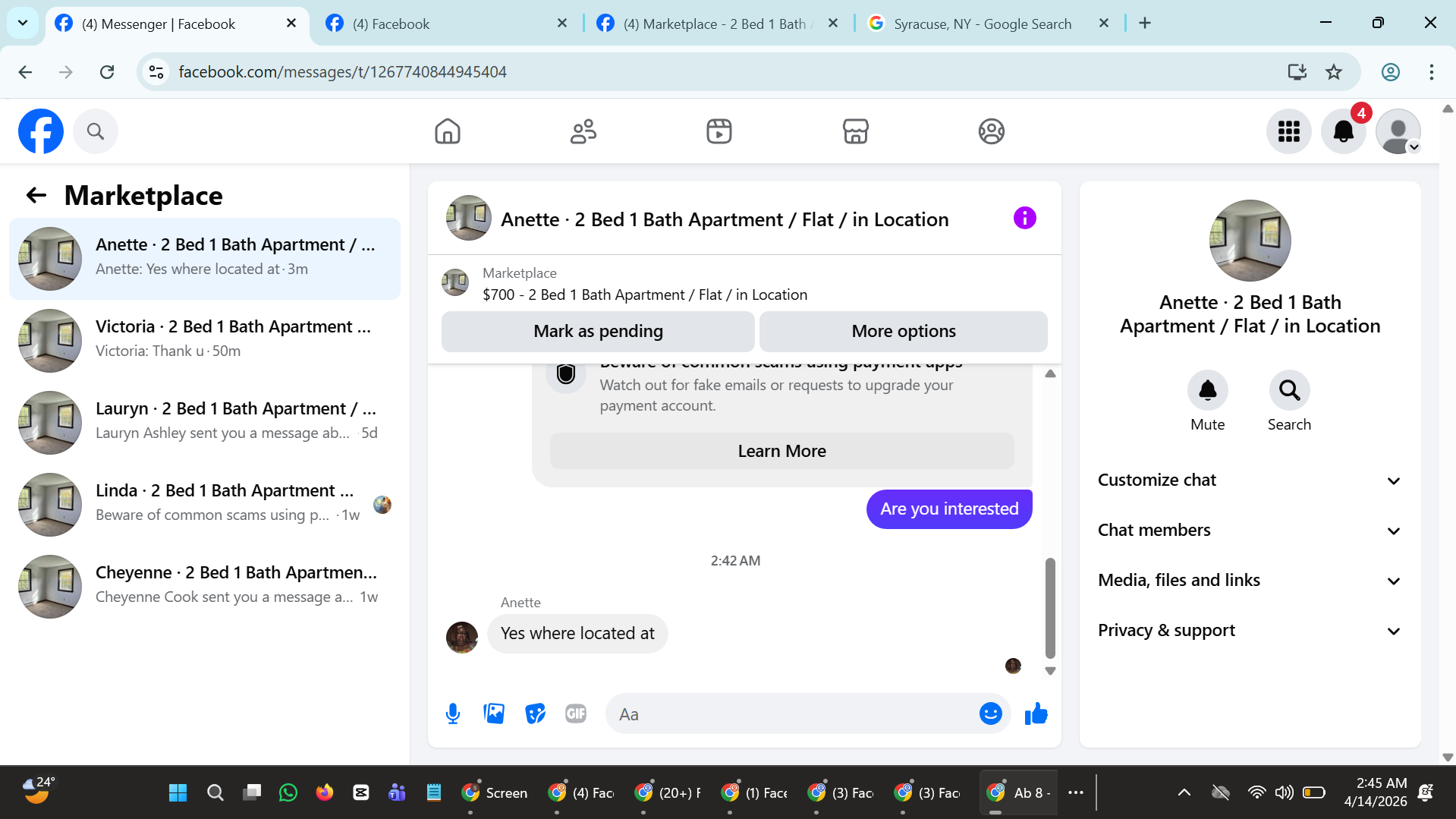
Task: Go back with the browser back arrow
Action: click(x=25, y=72)
